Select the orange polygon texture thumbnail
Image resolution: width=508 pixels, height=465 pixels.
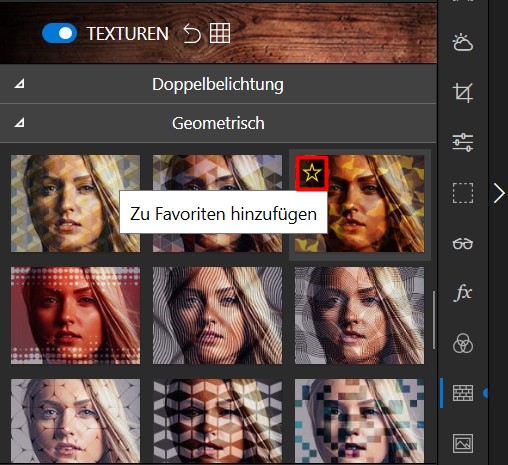coord(359,203)
